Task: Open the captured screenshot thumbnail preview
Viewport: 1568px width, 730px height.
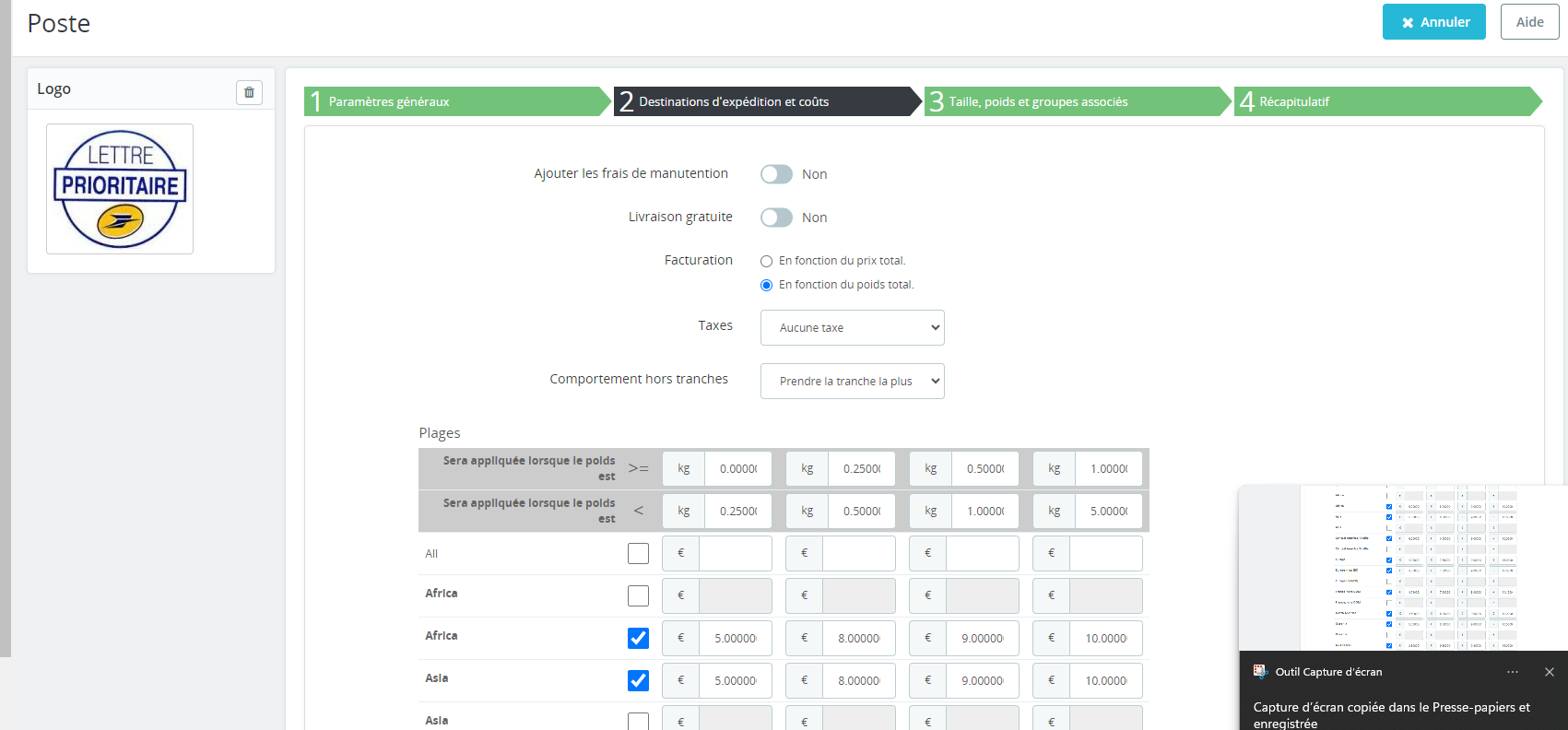Action: (1403, 568)
